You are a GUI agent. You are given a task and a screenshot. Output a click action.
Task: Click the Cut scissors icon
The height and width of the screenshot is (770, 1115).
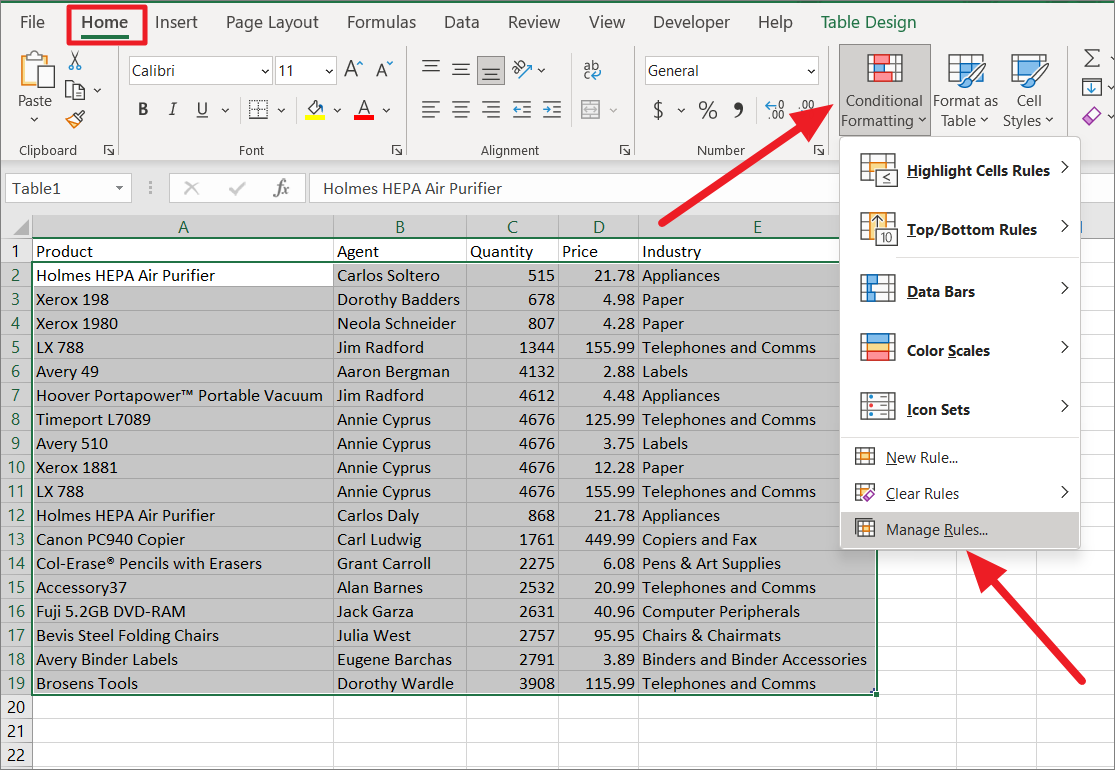[x=75, y=61]
